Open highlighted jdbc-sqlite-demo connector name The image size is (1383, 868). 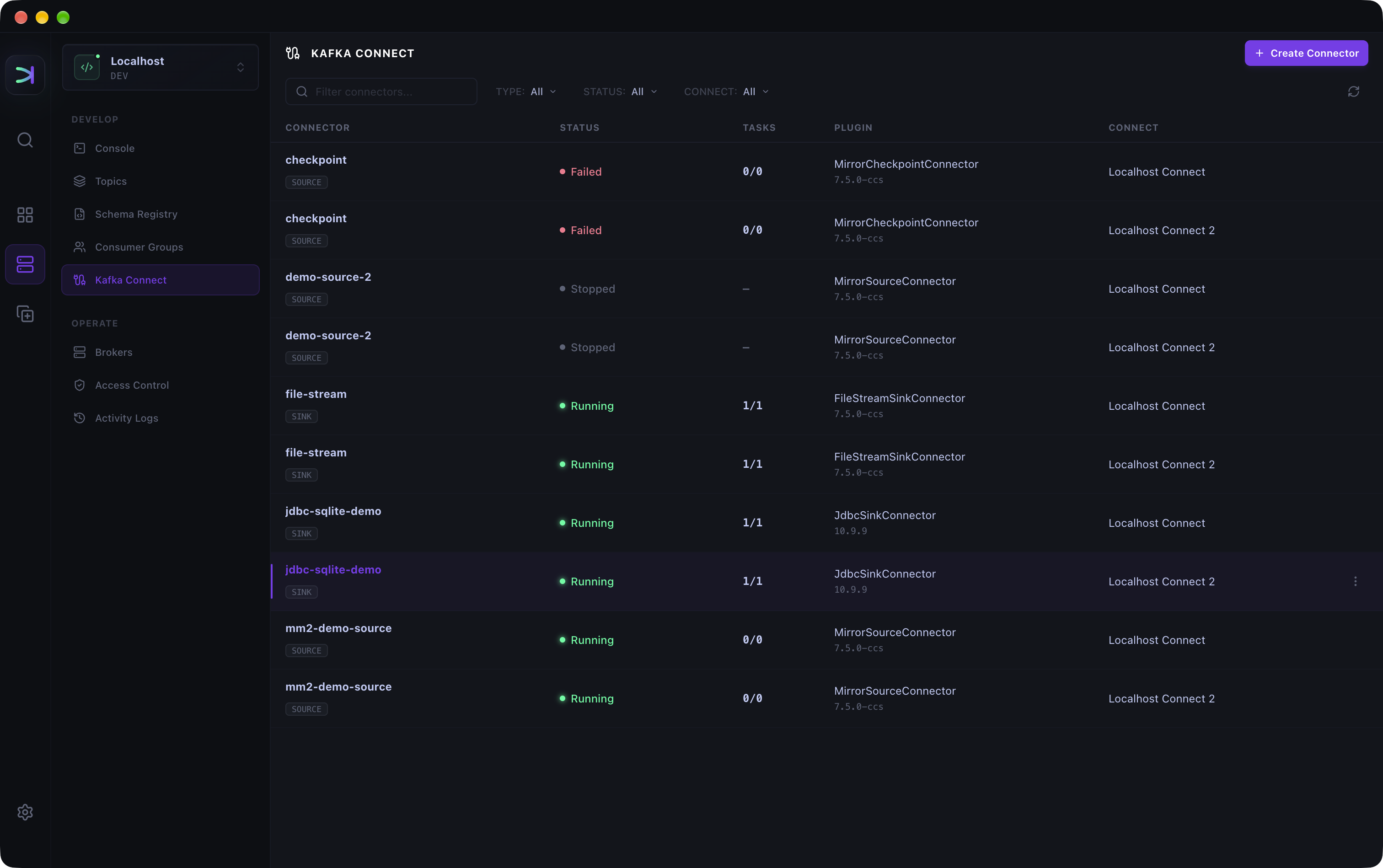(333, 570)
